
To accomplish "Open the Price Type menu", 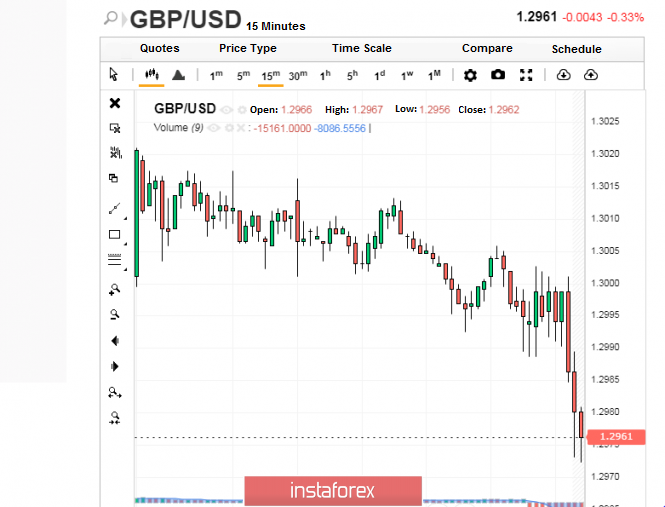I will pyautogui.click(x=248, y=48).
